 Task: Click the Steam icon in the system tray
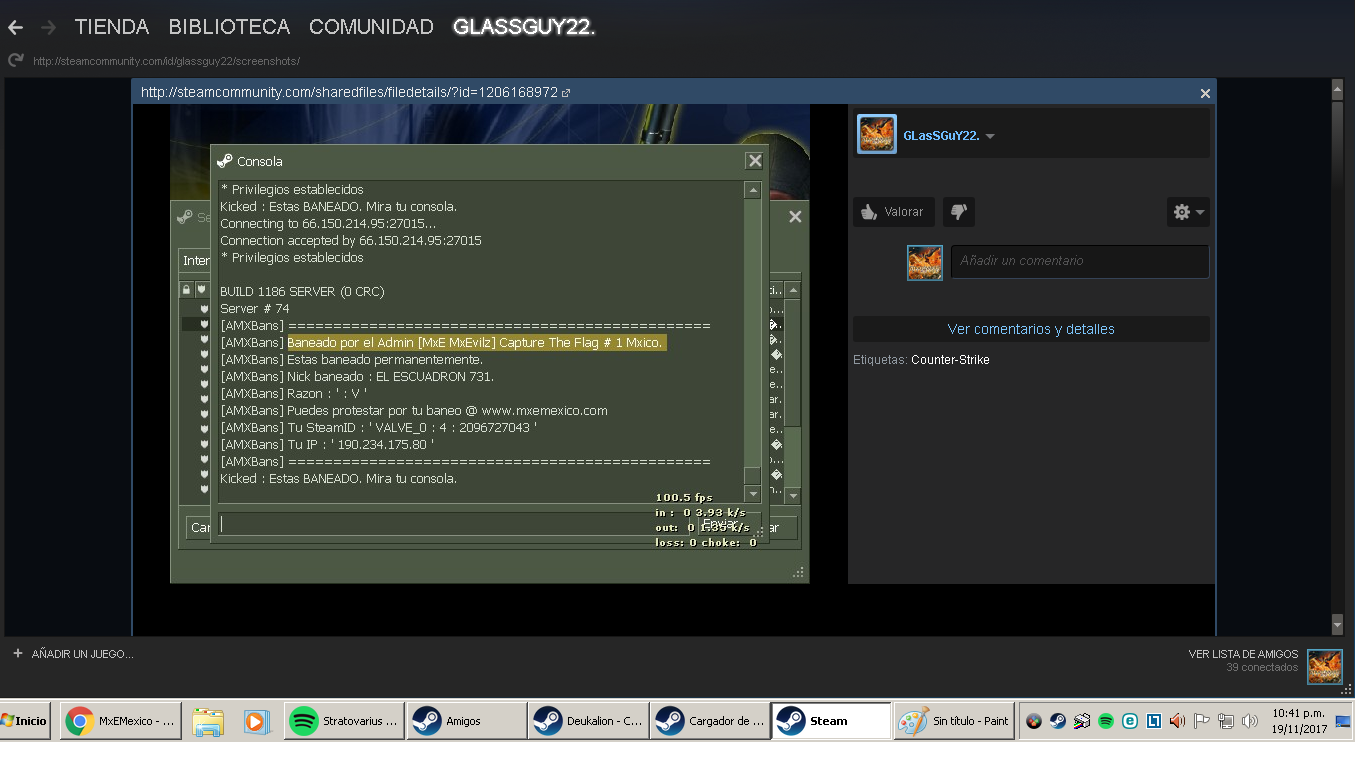pyautogui.click(x=1057, y=721)
